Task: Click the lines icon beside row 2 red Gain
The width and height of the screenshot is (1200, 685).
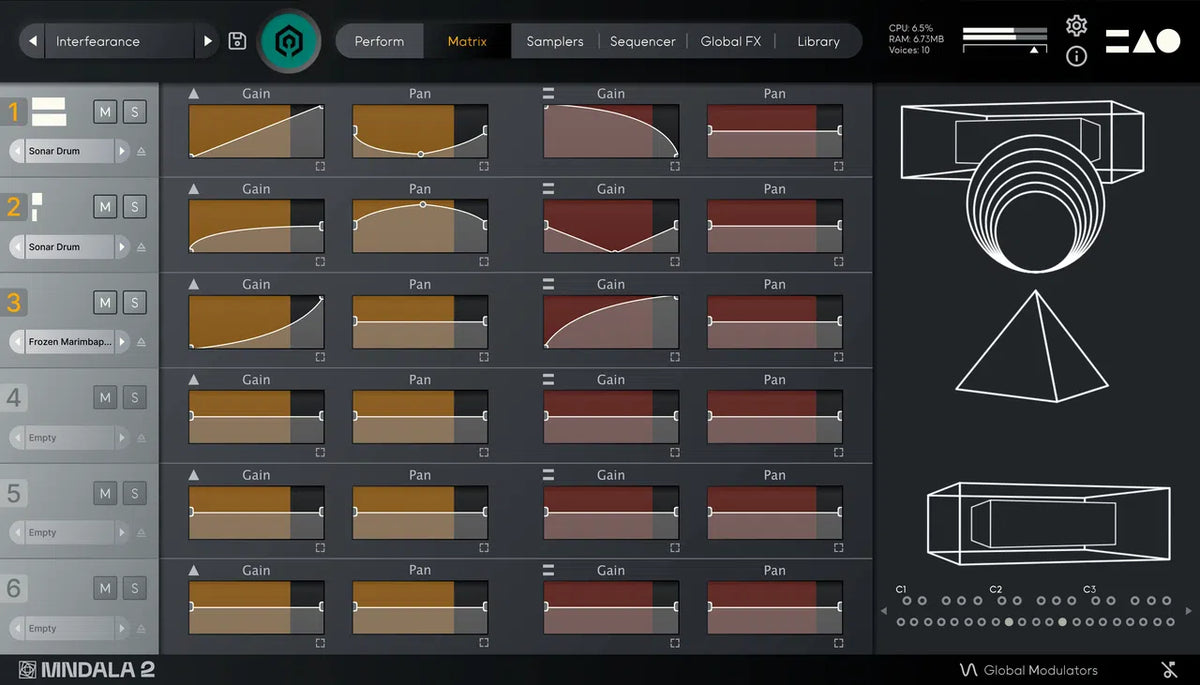Action: tap(548, 189)
